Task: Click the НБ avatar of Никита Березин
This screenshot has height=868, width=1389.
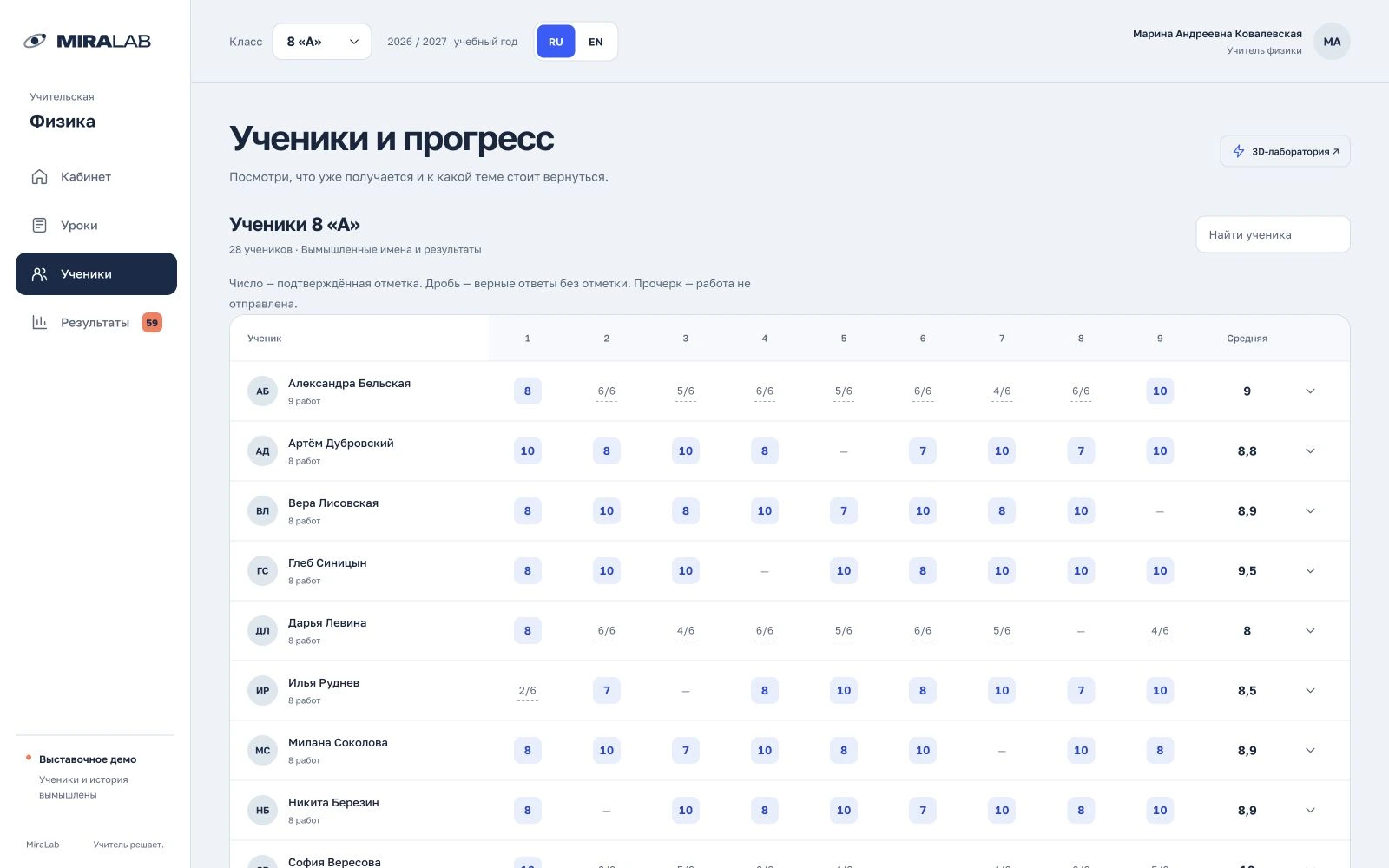Action: [262, 811]
